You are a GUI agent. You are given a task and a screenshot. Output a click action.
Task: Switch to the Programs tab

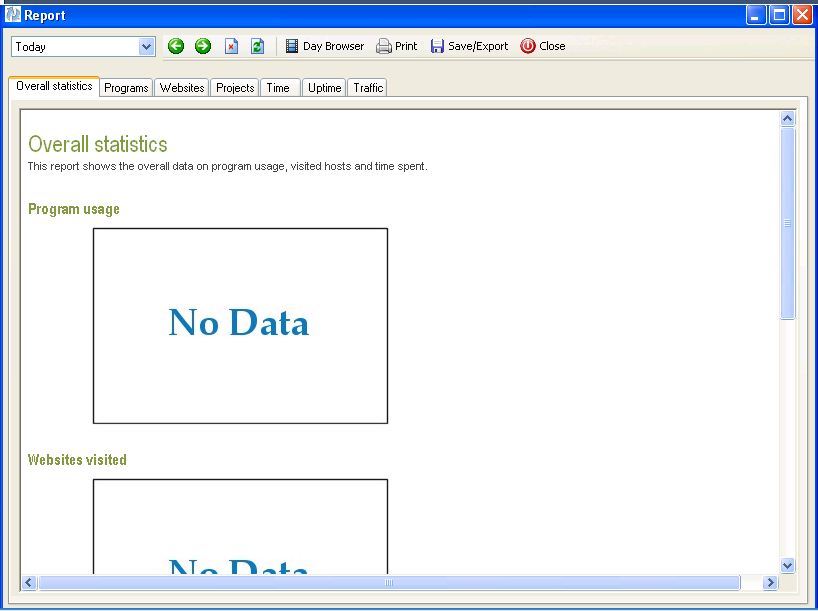tap(126, 88)
